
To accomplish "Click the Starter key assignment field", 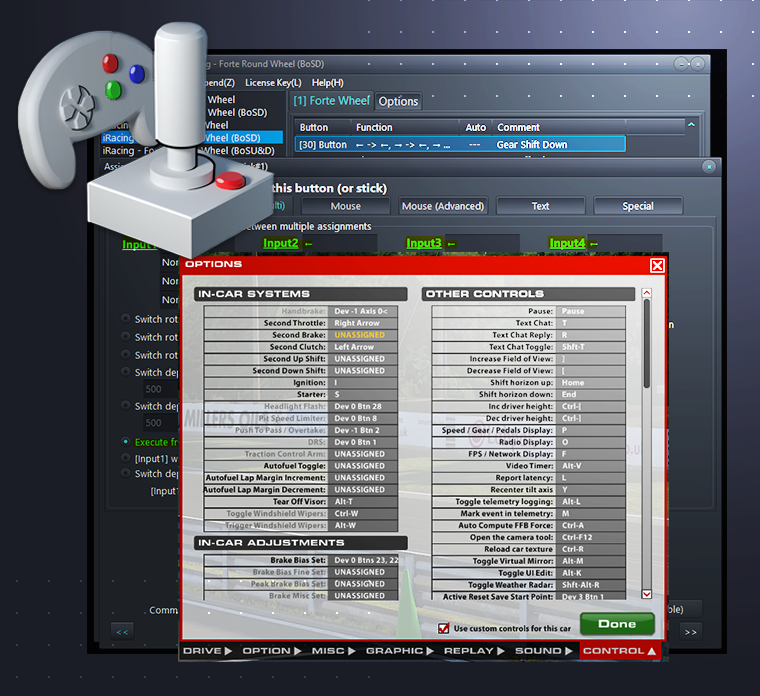I will [363, 394].
